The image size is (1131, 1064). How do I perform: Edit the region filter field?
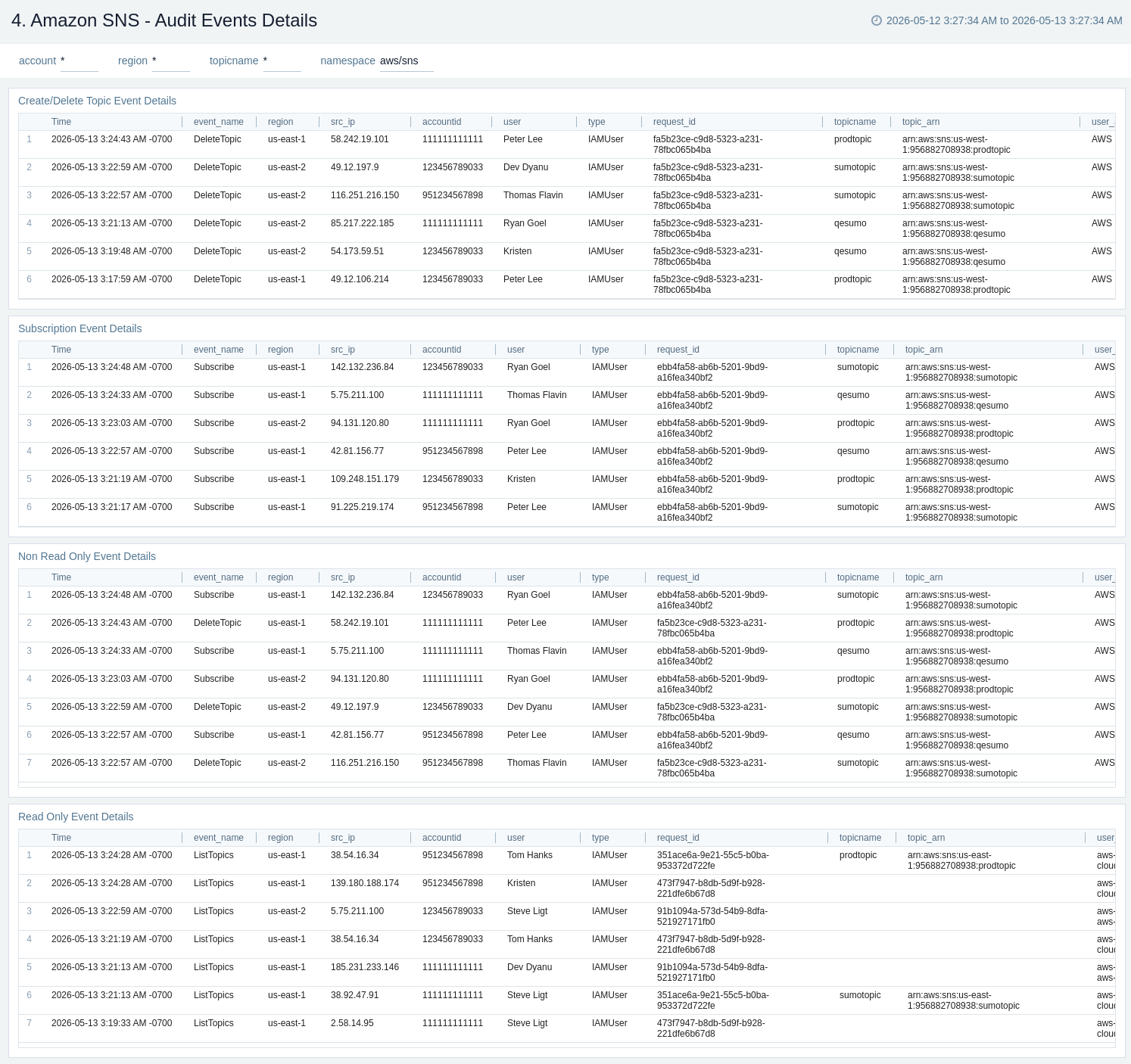171,61
